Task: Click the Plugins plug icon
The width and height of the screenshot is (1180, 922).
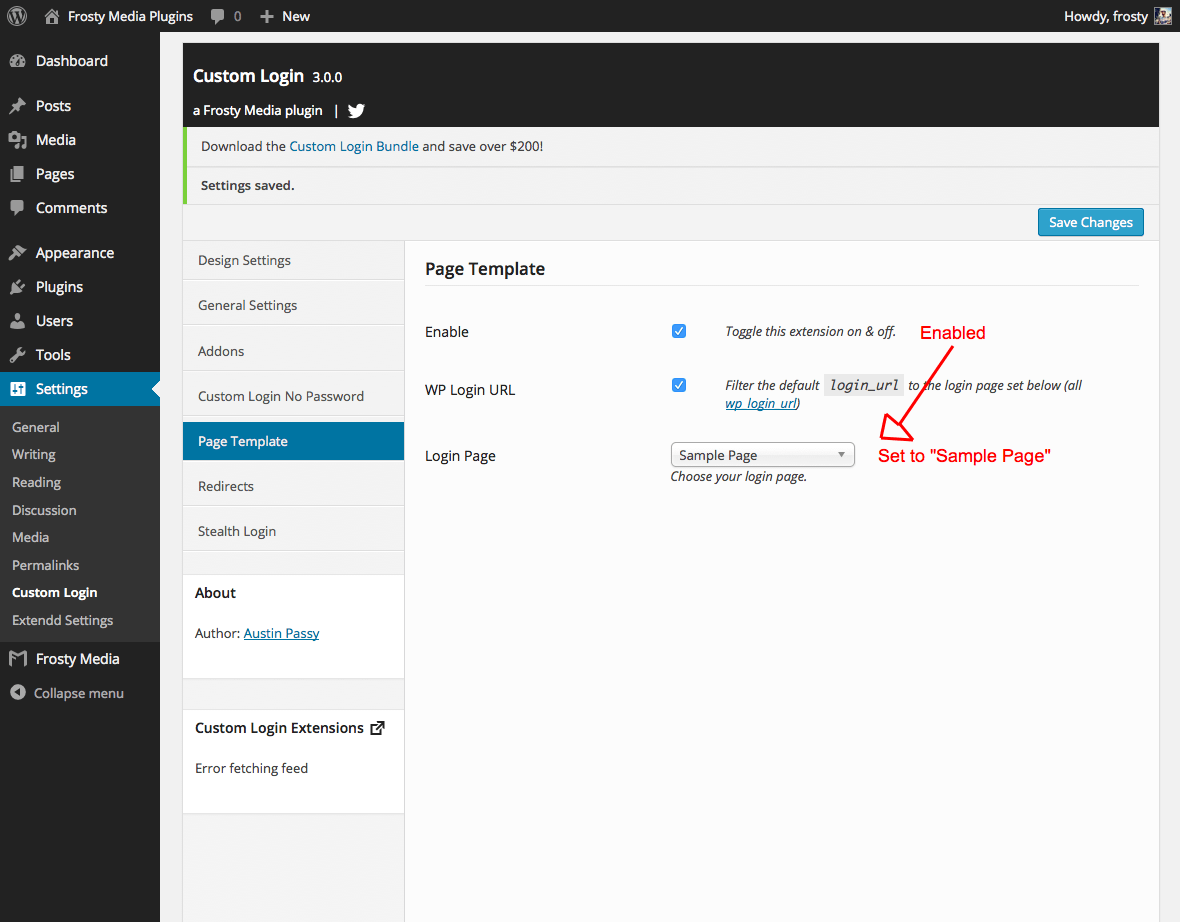Action: (x=17, y=287)
